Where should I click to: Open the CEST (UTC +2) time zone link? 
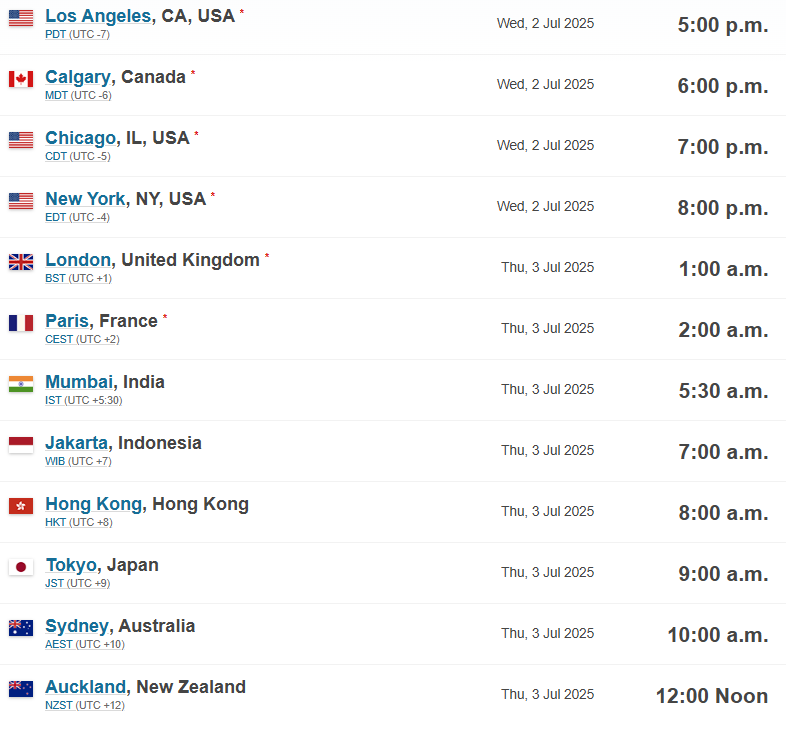click(x=82, y=339)
